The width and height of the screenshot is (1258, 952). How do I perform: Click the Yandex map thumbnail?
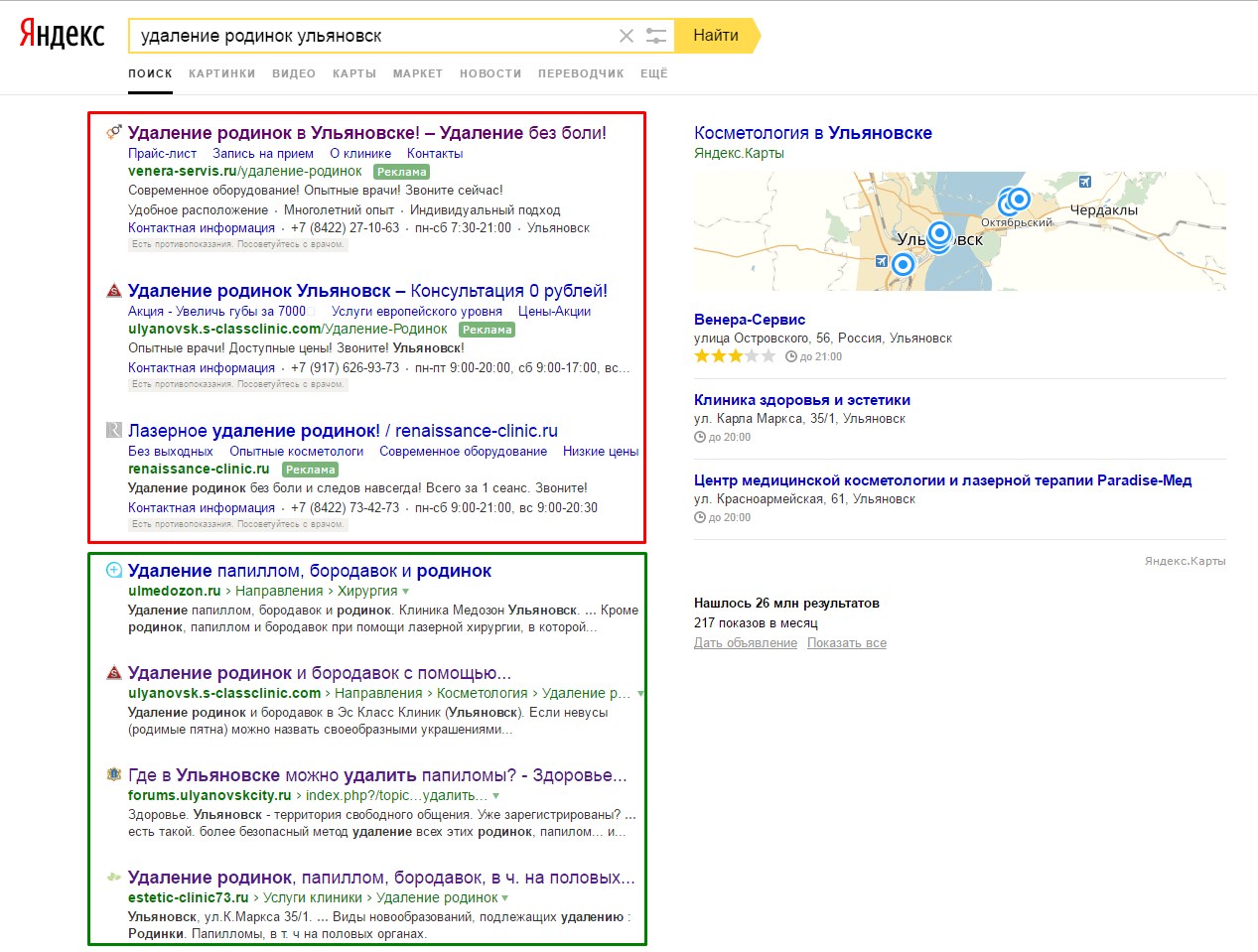coord(960,231)
